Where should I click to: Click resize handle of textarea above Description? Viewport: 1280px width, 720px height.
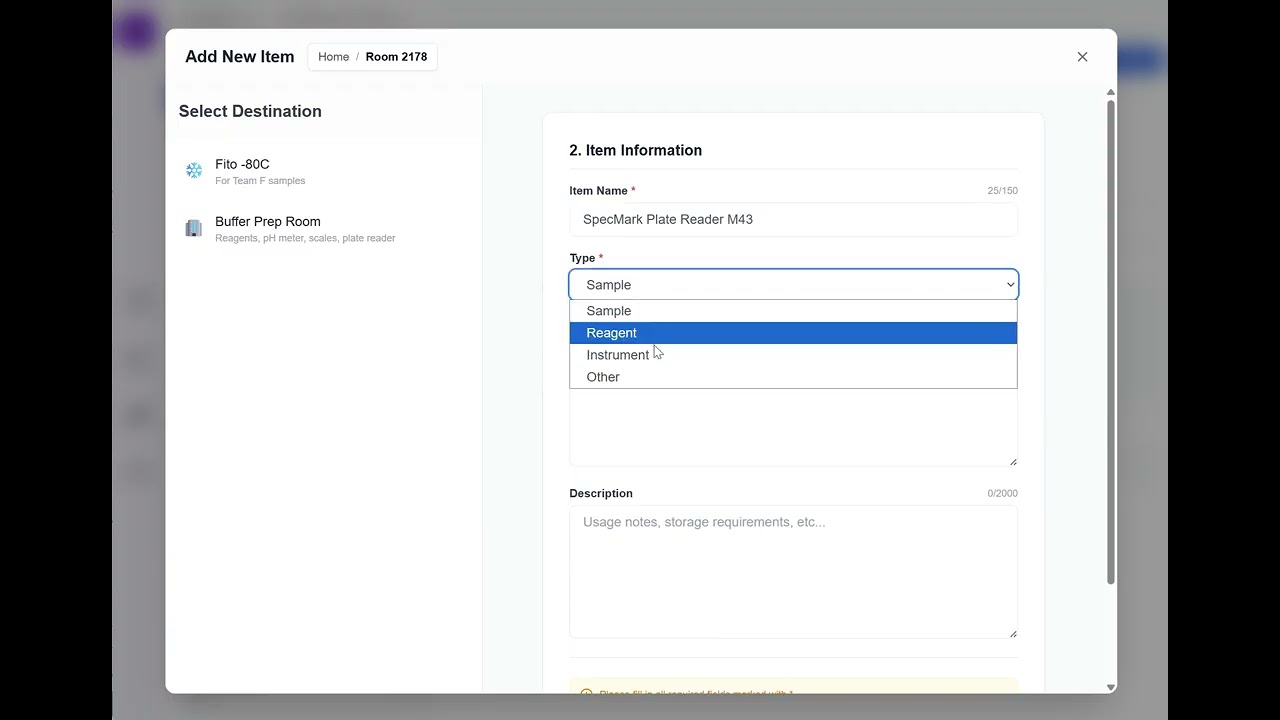[1013, 462]
